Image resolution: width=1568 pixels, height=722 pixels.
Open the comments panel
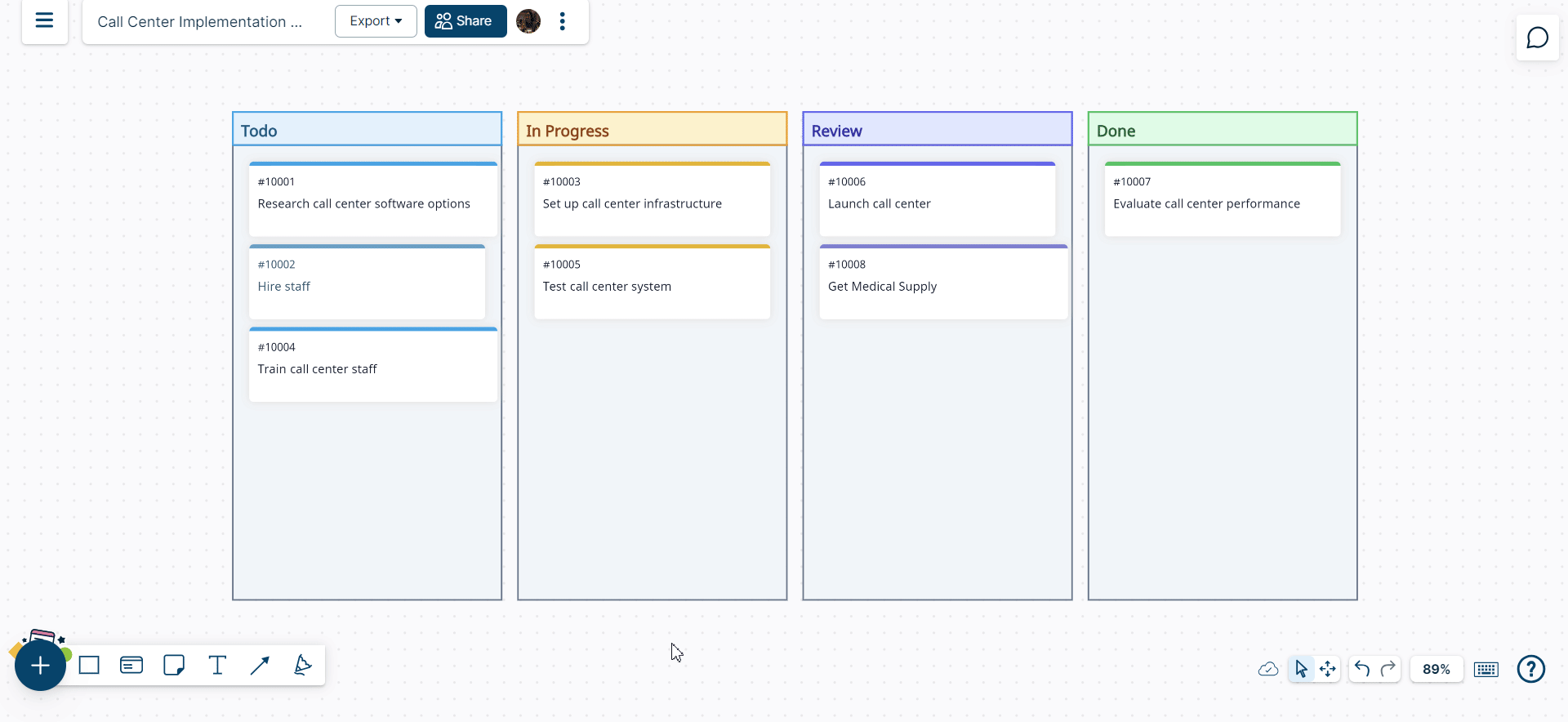[x=1537, y=38]
